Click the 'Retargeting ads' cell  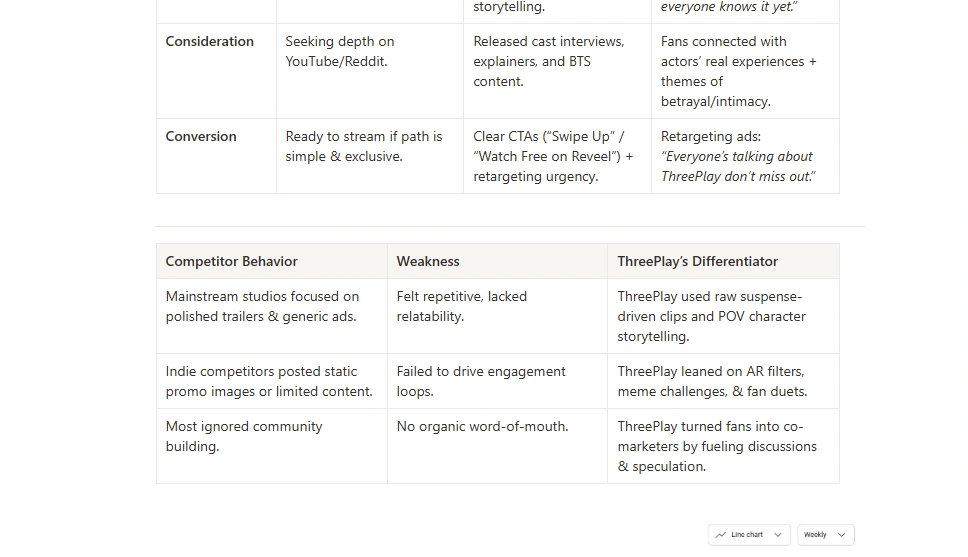745,156
